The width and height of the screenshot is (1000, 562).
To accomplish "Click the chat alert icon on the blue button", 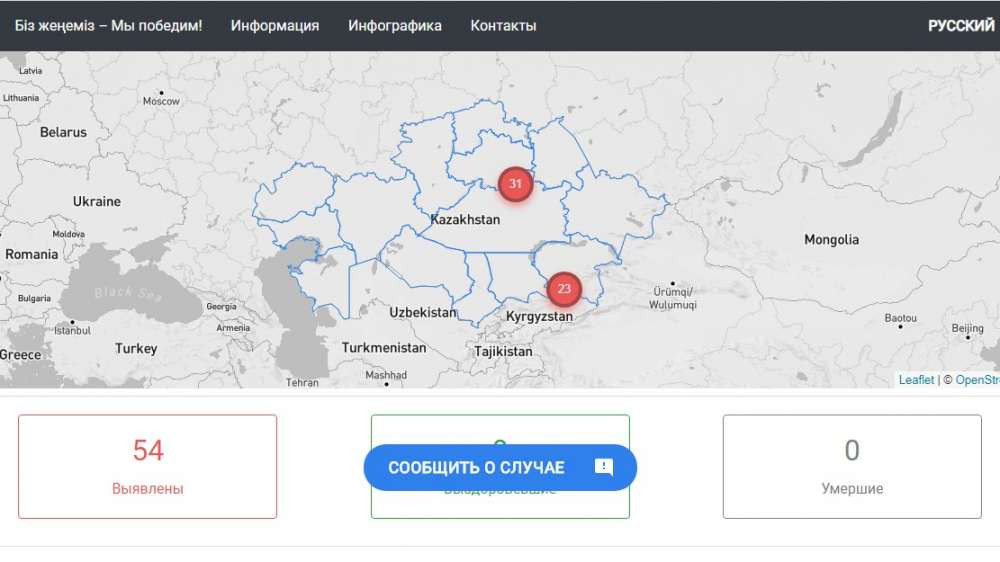I will (604, 467).
